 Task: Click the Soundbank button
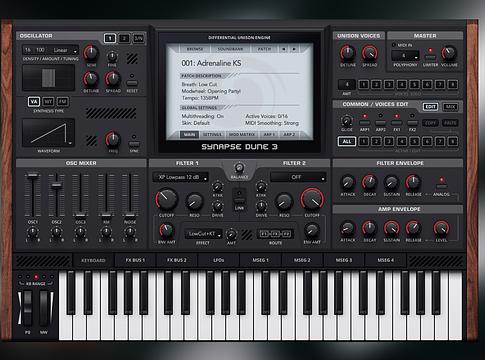(x=230, y=49)
